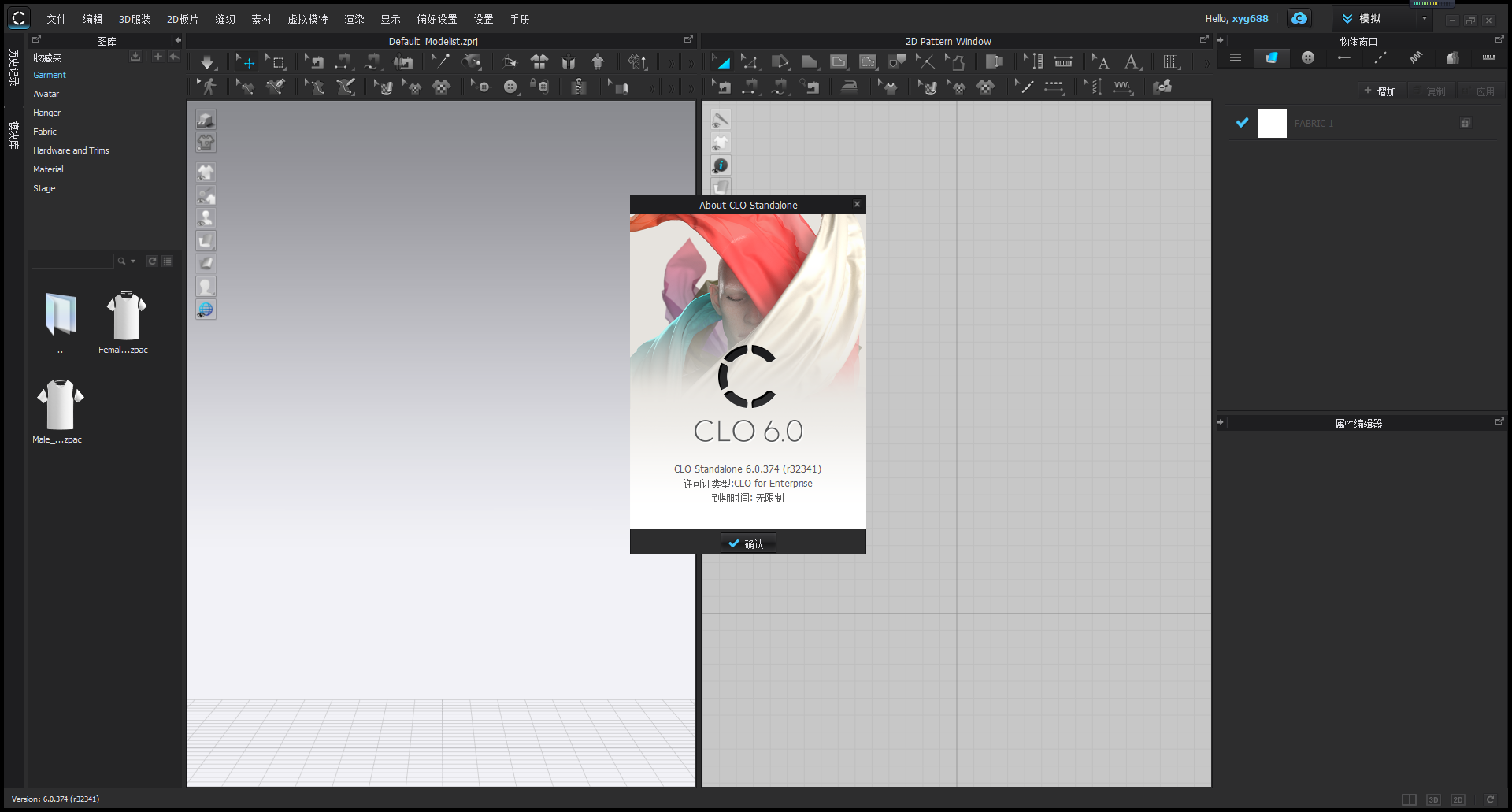Expand the hidden 3D toolbar tools chevron

[x=671, y=61]
